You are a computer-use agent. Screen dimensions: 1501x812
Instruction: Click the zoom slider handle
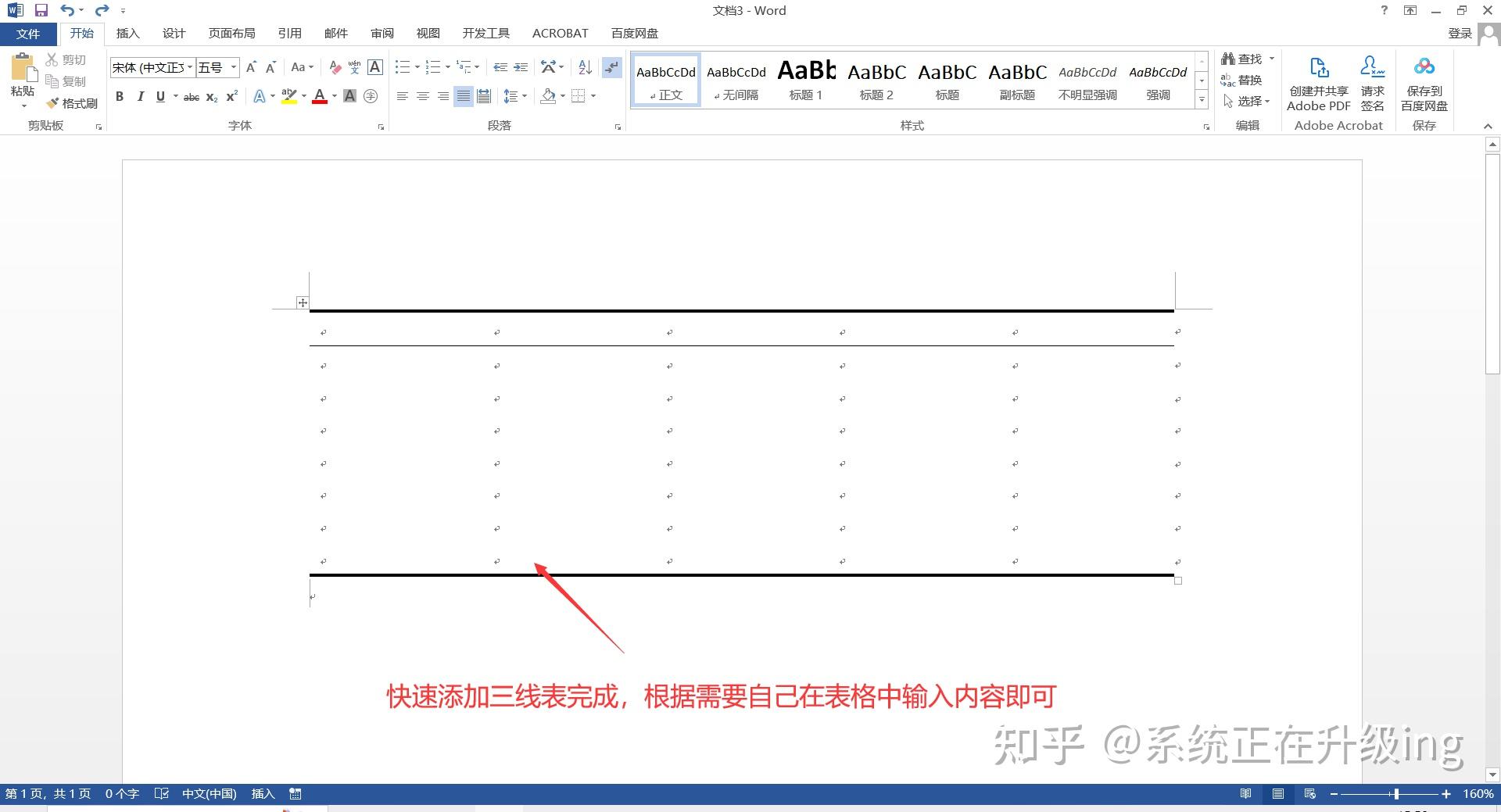click(x=1395, y=794)
